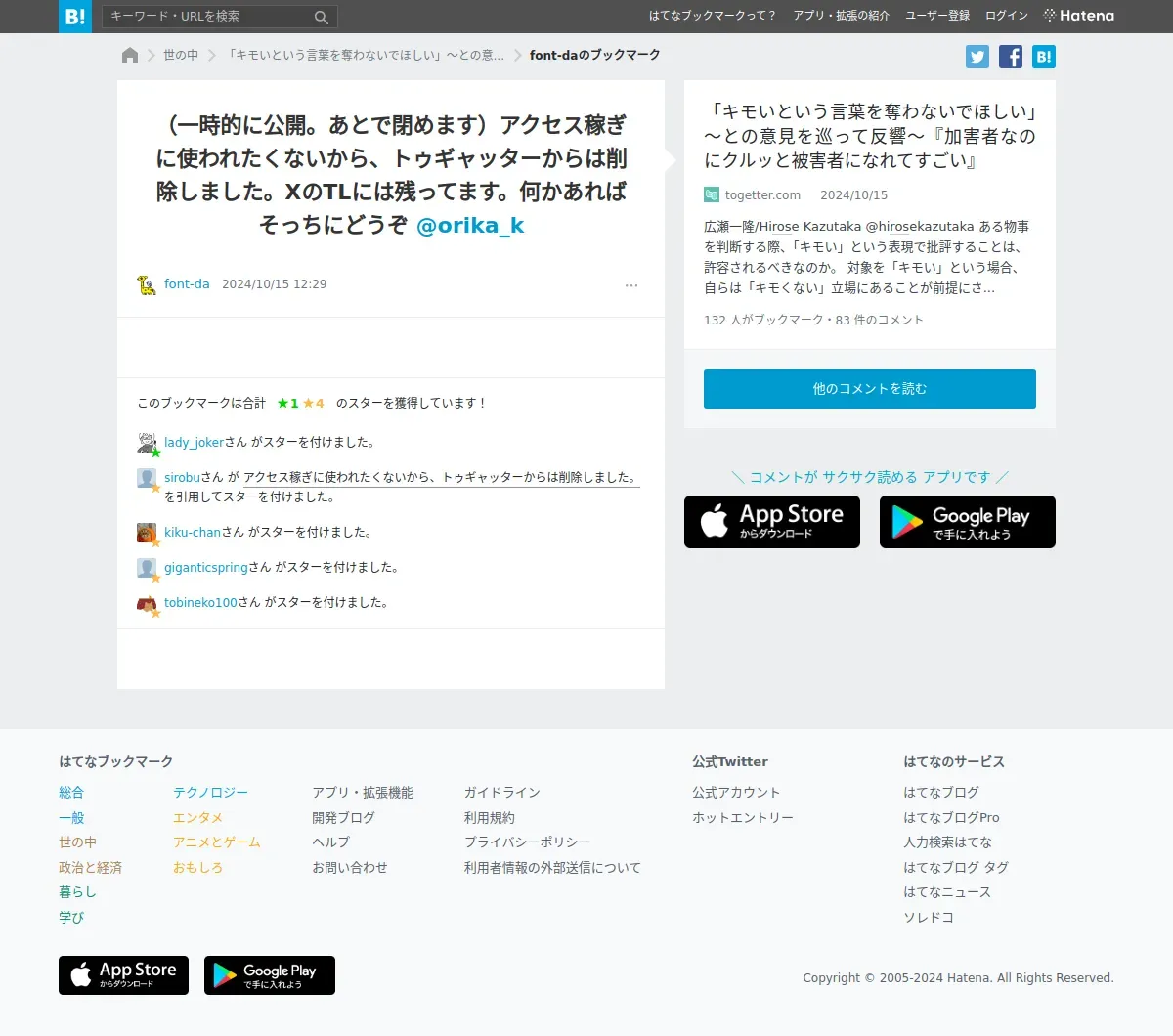This screenshot has width=1173, height=1036.
Task: Open アプリ・拡張機能 footer link
Action: (363, 793)
